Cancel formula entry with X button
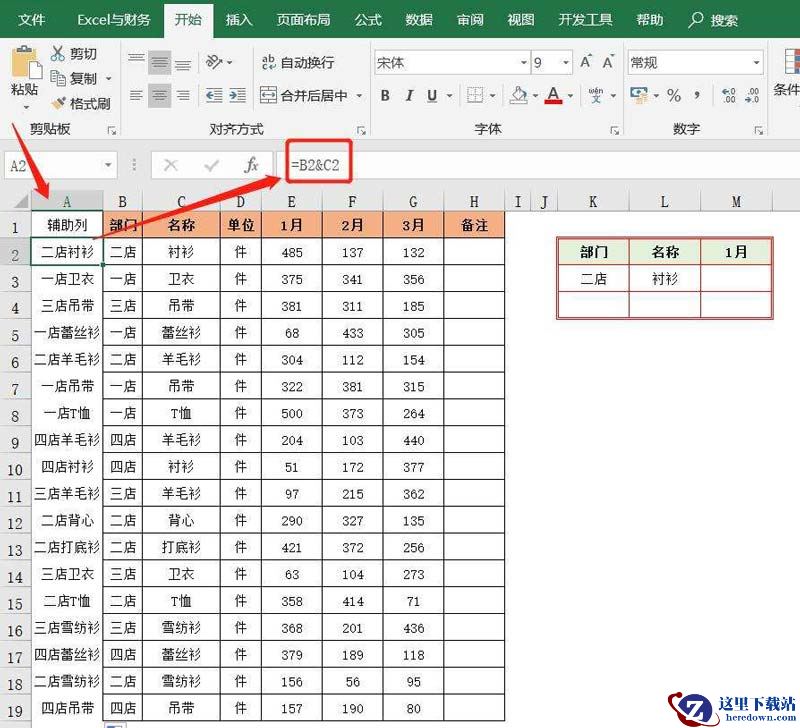Viewport: 800px width, 728px height. coord(171,165)
